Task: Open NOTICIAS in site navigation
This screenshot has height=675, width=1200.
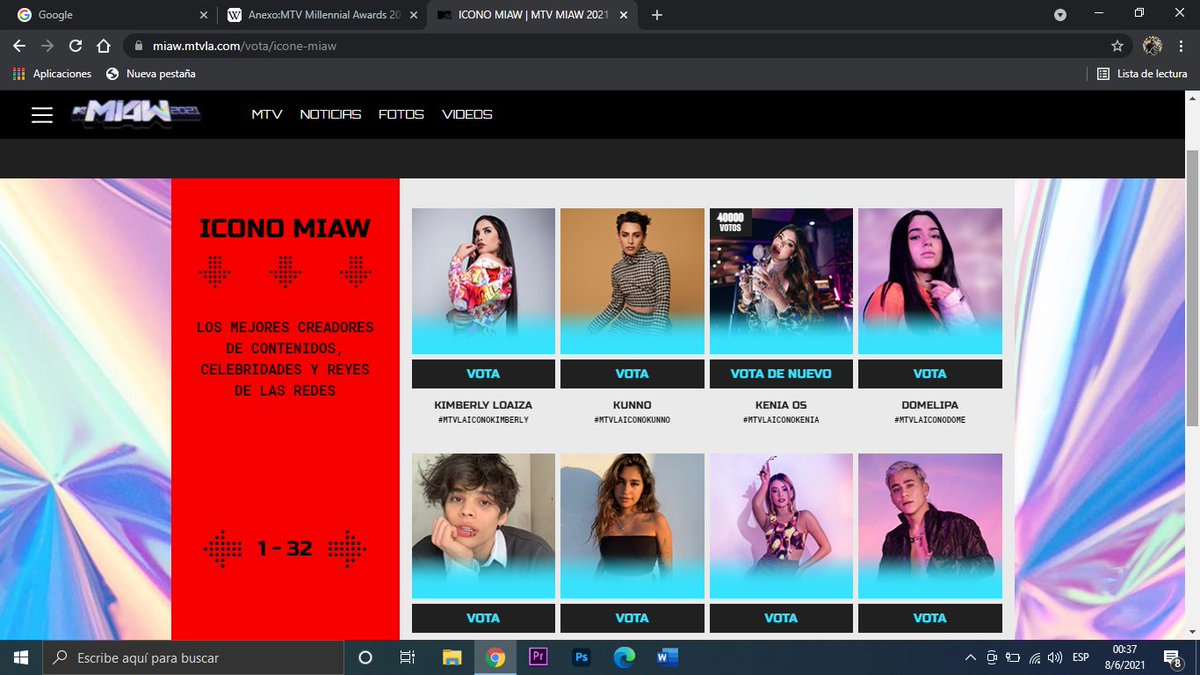Action: tap(330, 115)
